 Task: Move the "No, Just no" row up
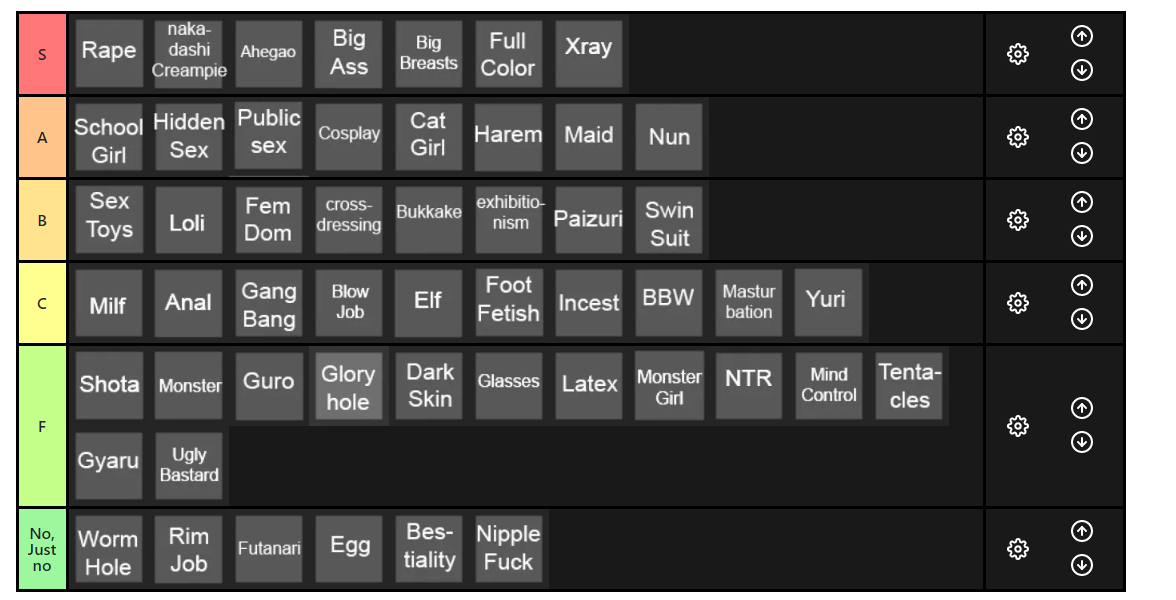click(1081, 531)
